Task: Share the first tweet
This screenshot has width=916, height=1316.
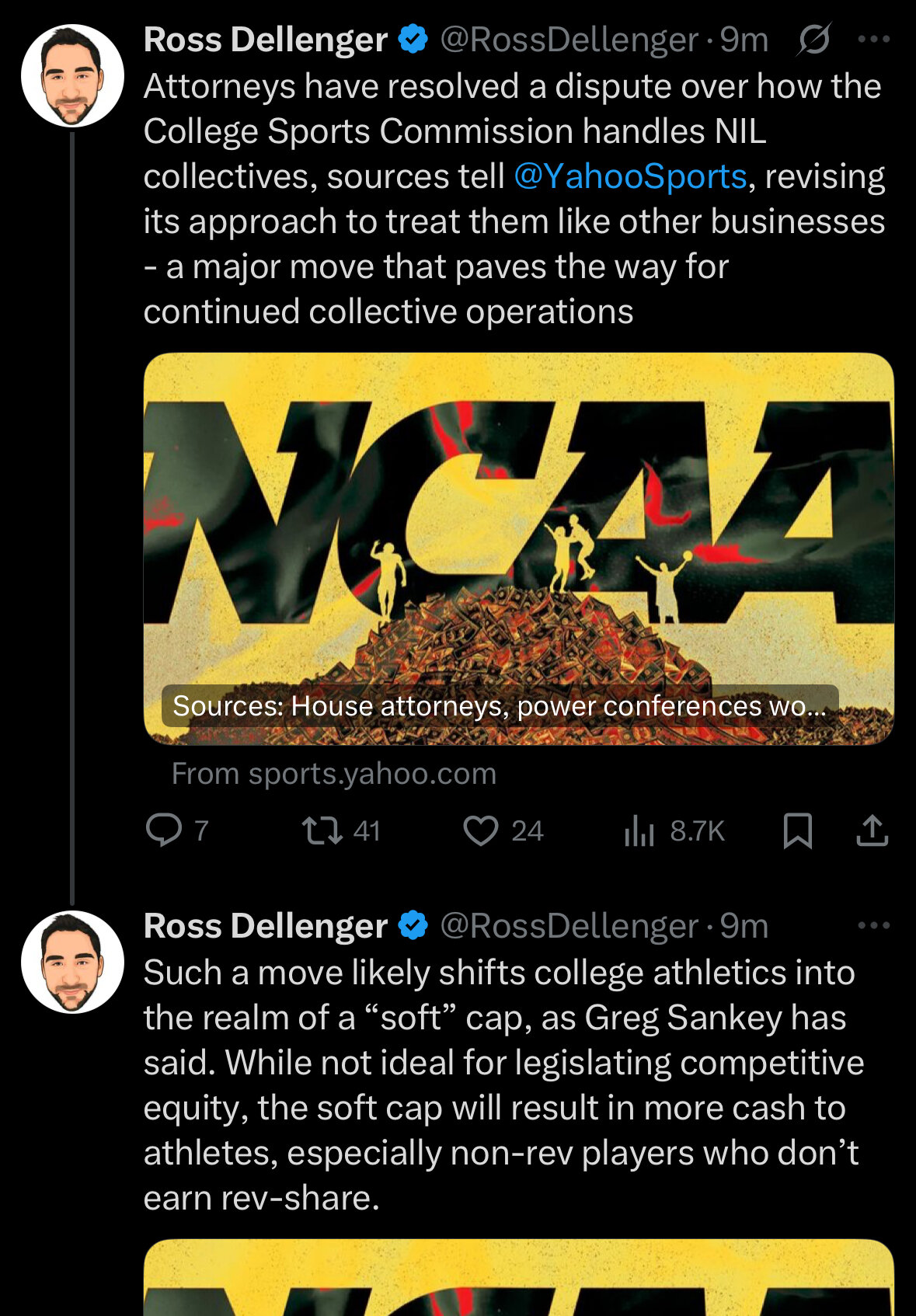Action: point(872,830)
